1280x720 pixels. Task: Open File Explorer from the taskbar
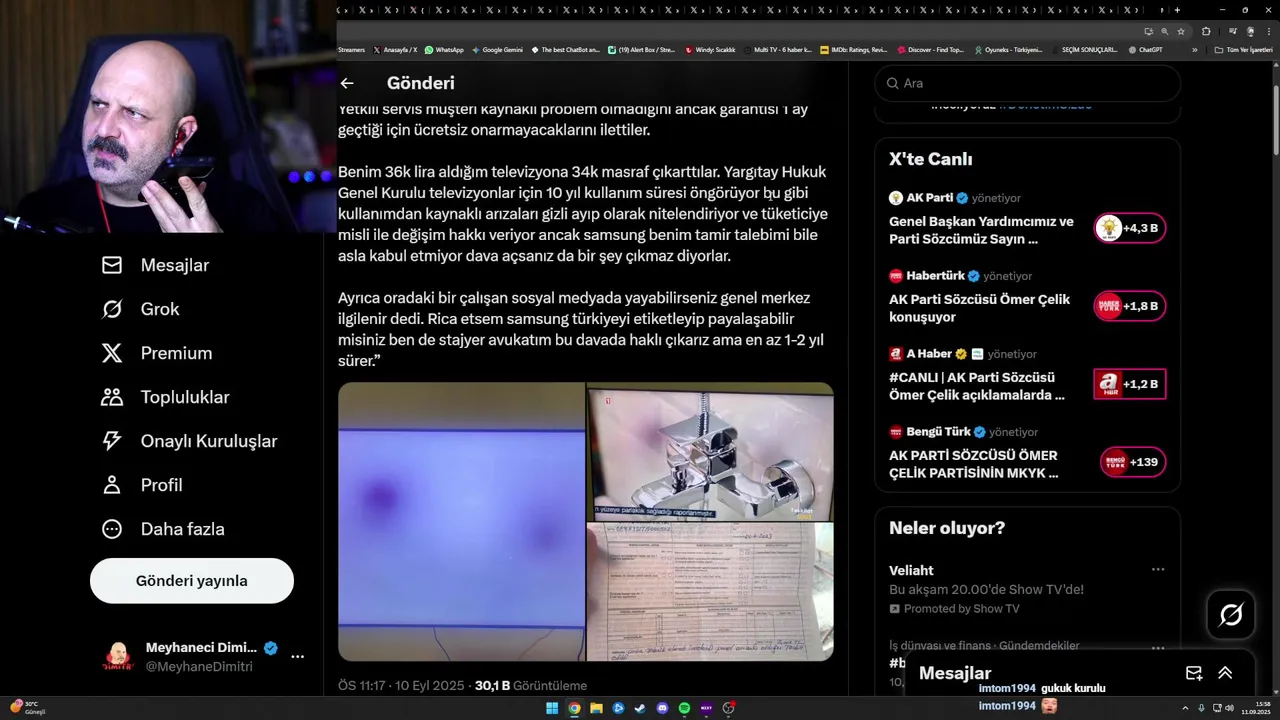pos(597,708)
